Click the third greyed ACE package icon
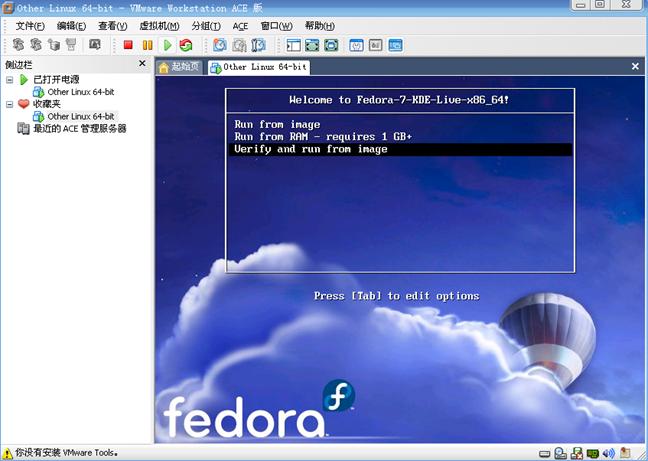 pyautogui.click(x=53, y=44)
